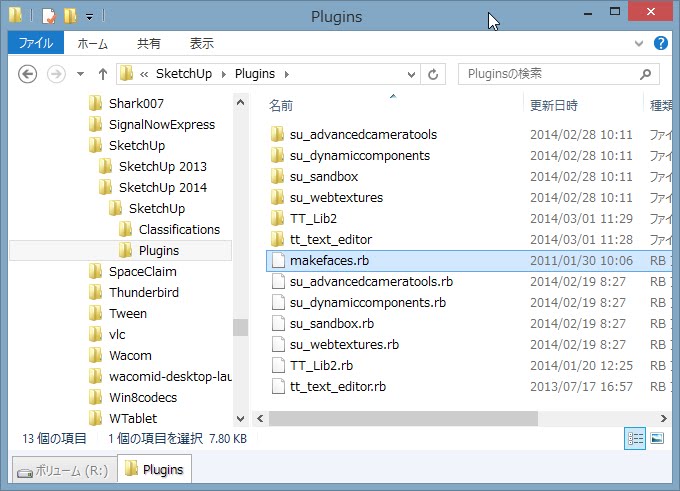
Task: Open the ファイル menu tab
Action: point(36,43)
